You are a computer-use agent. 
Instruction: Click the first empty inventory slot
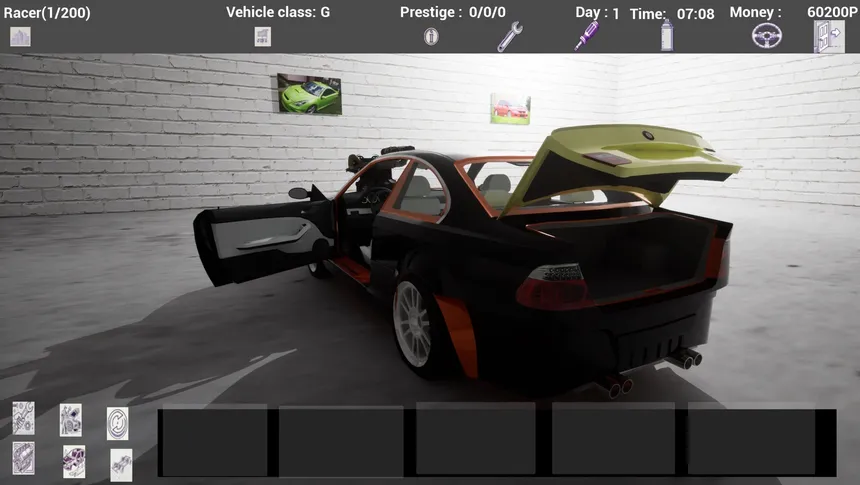click(x=214, y=440)
